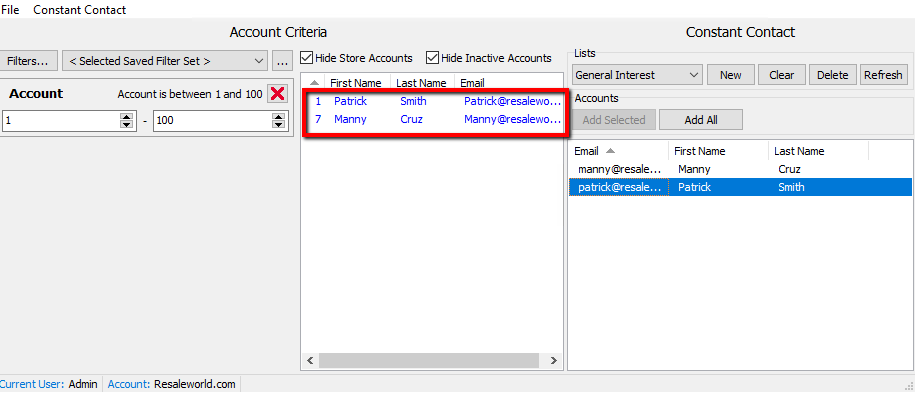Sort accounts by Last Name column header
This screenshot has width=920, height=394.
[x=421, y=83]
